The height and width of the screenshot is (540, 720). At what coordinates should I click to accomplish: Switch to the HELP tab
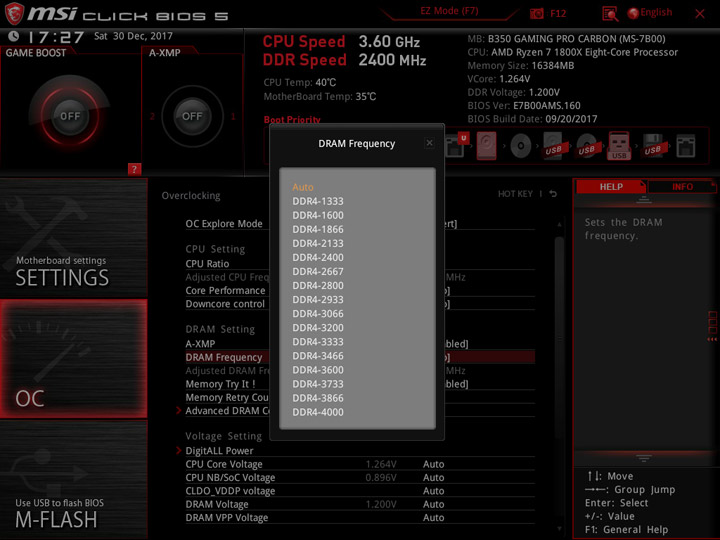coord(611,187)
